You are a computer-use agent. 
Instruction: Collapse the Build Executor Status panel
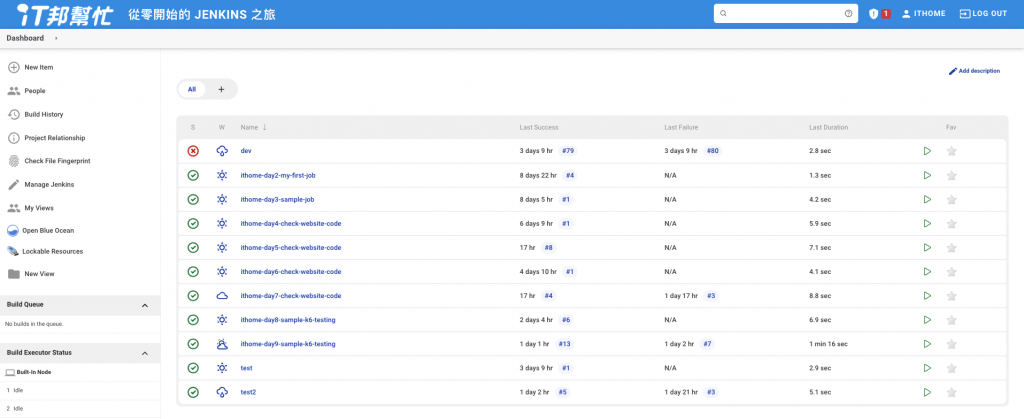point(145,353)
